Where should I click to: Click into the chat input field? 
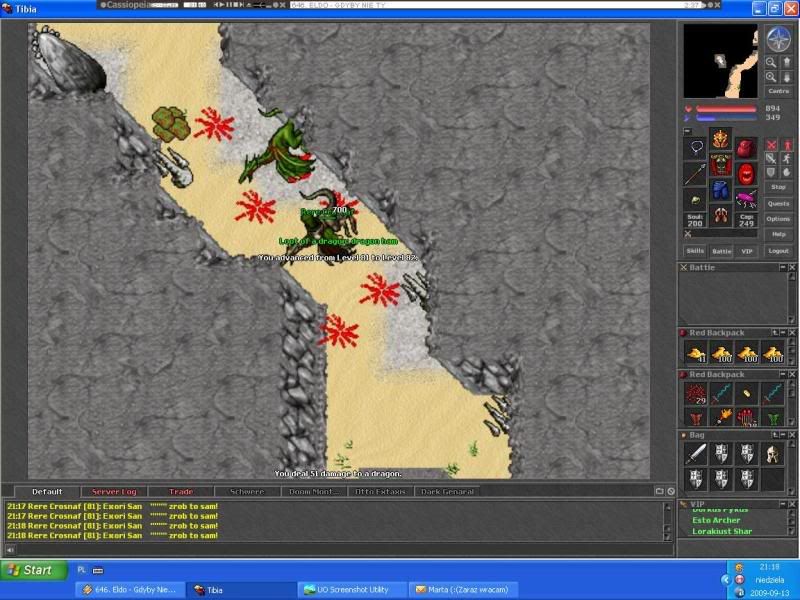344,549
